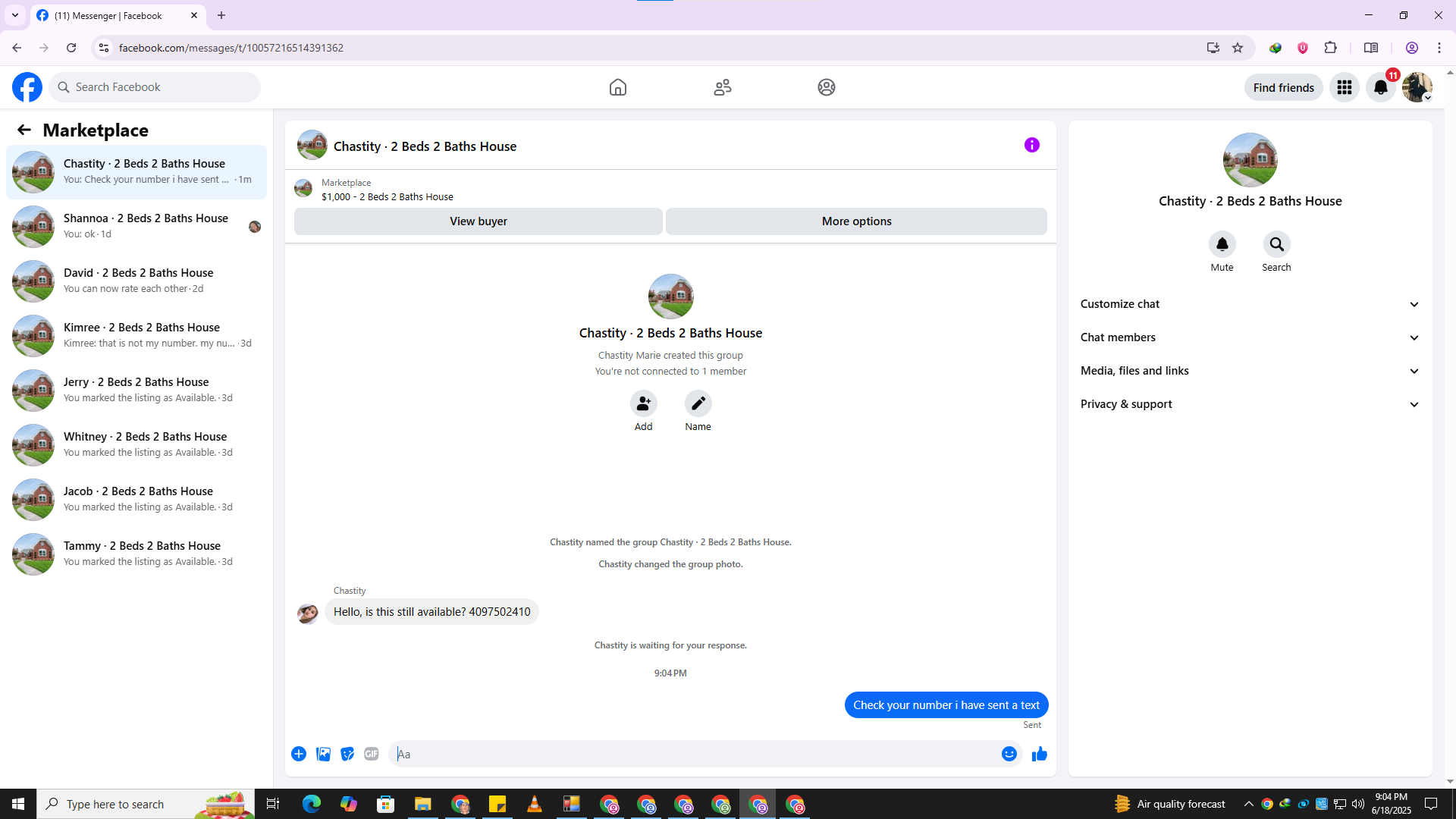Choose a sticker in composer
The width and height of the screenshot is (1456, 819).
pos(347,754)
